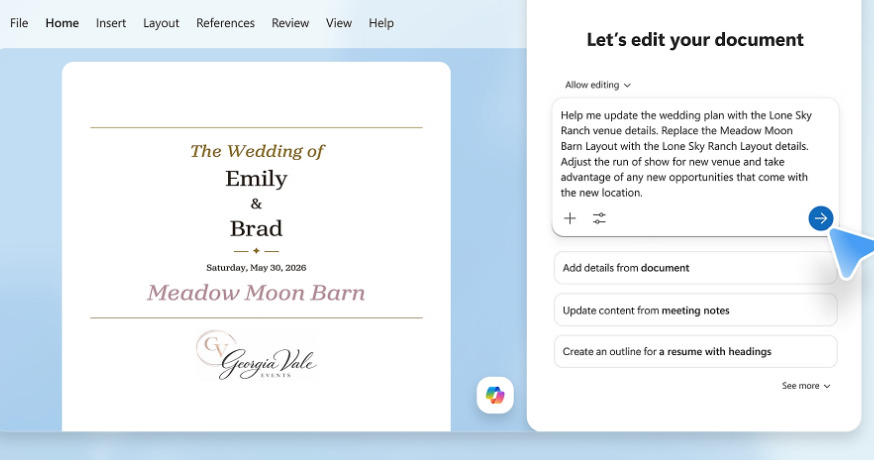Open the prompt settings sliders icon

point(599,218)
